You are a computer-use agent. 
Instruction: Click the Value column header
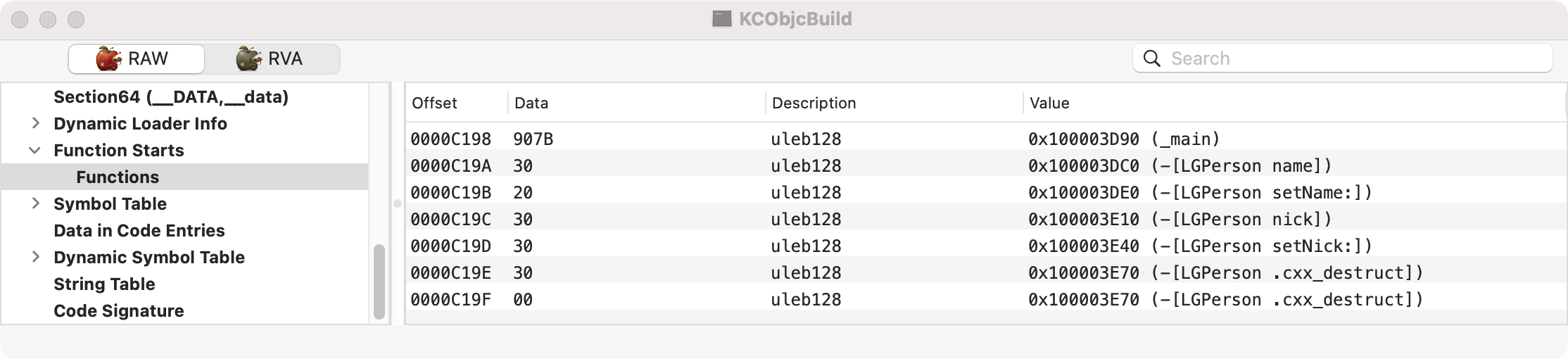[1049, 103]
